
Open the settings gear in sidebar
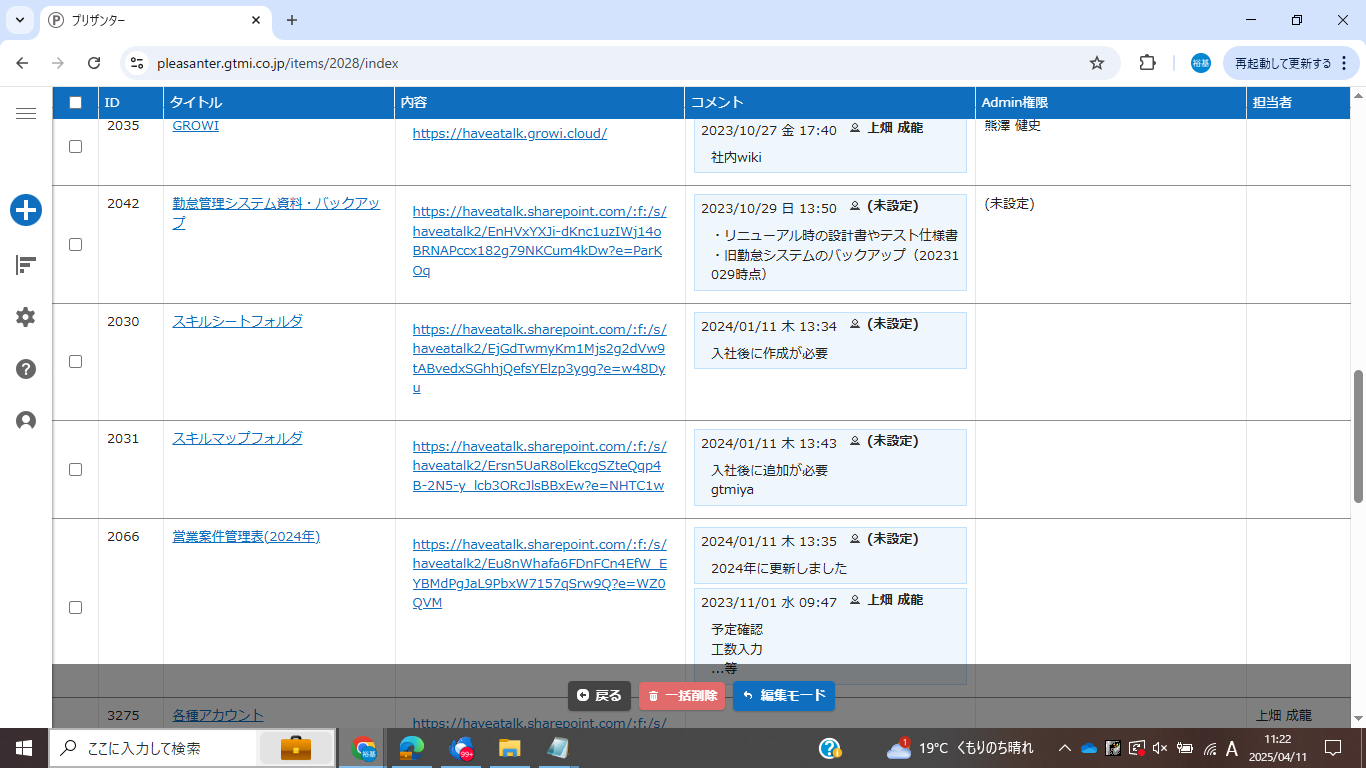click(x=26, y=317)
